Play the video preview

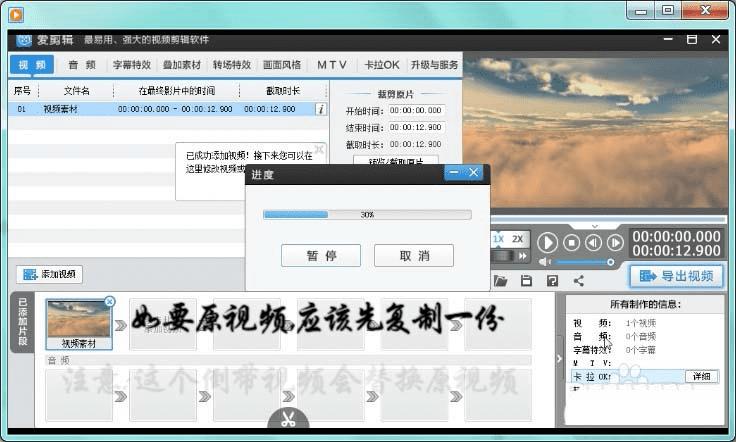(x=547, y=243)
